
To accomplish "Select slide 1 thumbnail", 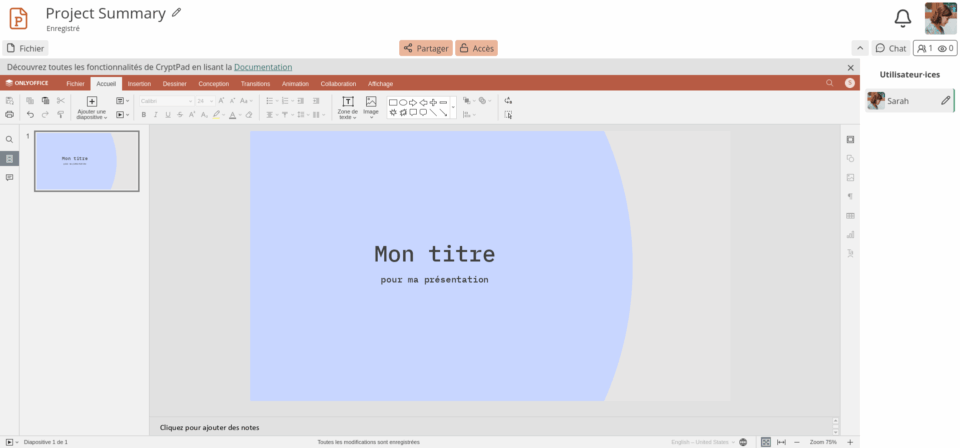I will [x=86, y=161].
